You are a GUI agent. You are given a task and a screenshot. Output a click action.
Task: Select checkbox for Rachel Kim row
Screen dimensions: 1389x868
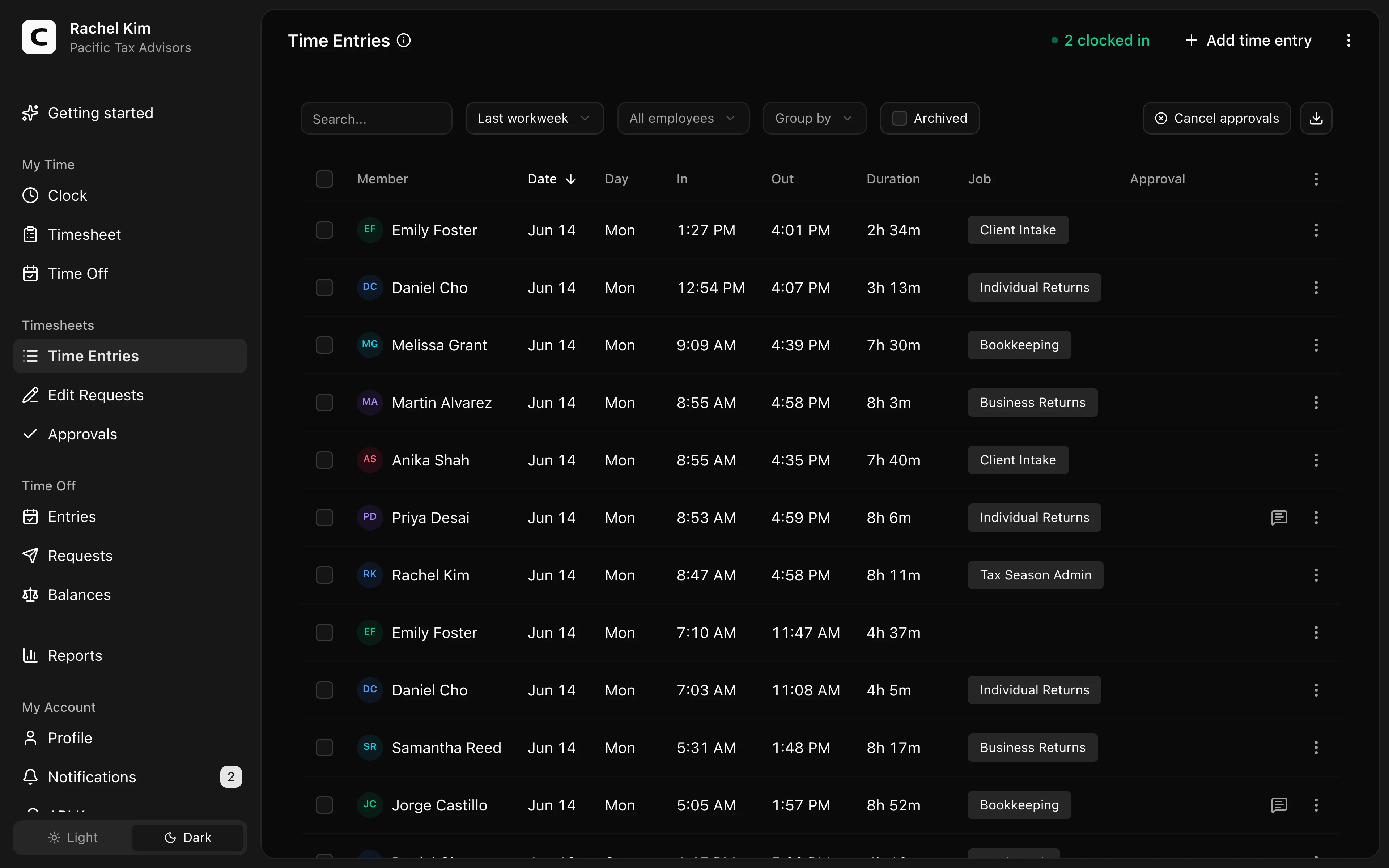[324, 575]
